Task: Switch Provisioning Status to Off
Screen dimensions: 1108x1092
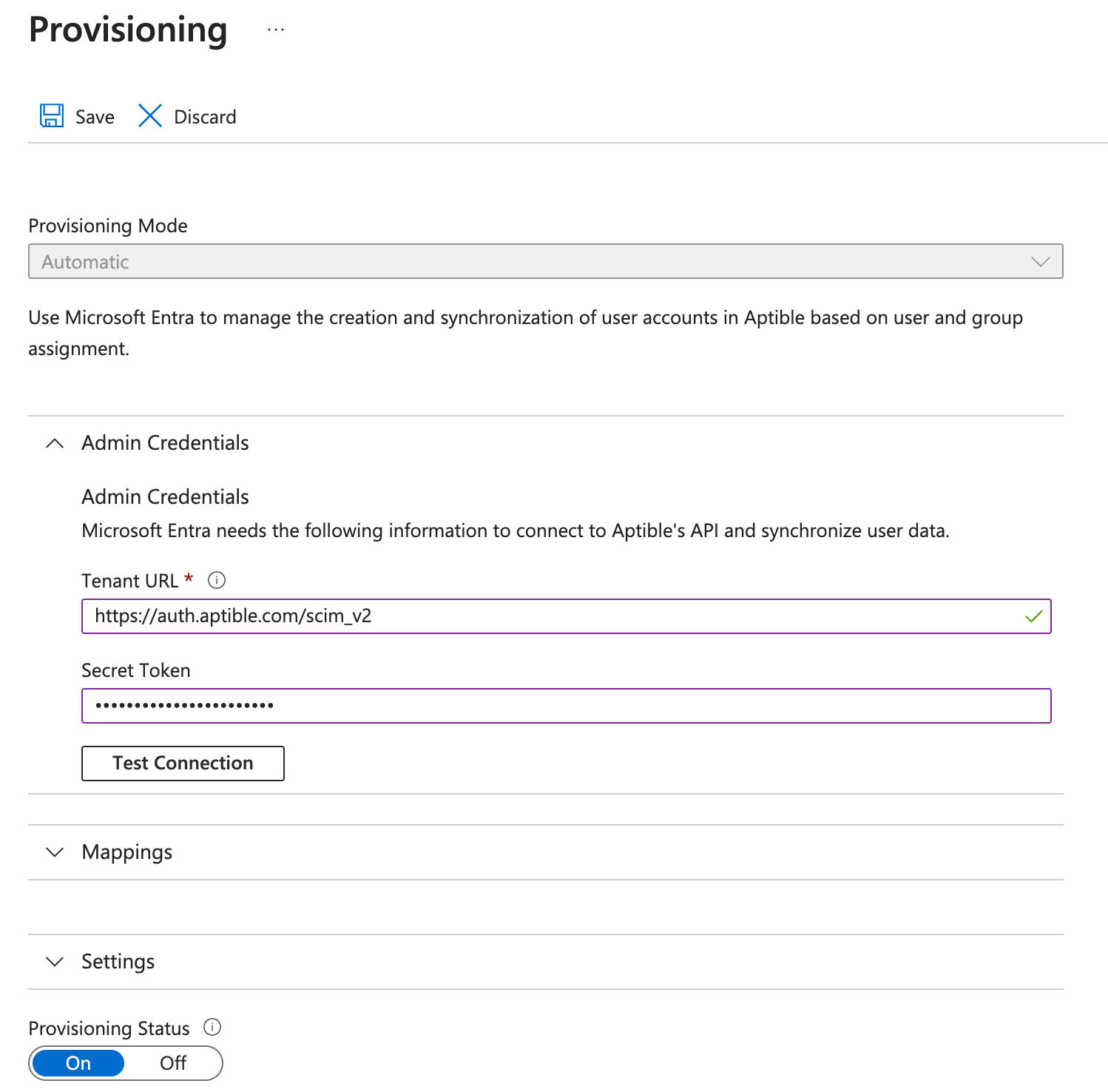Action: pos(173,1063)
